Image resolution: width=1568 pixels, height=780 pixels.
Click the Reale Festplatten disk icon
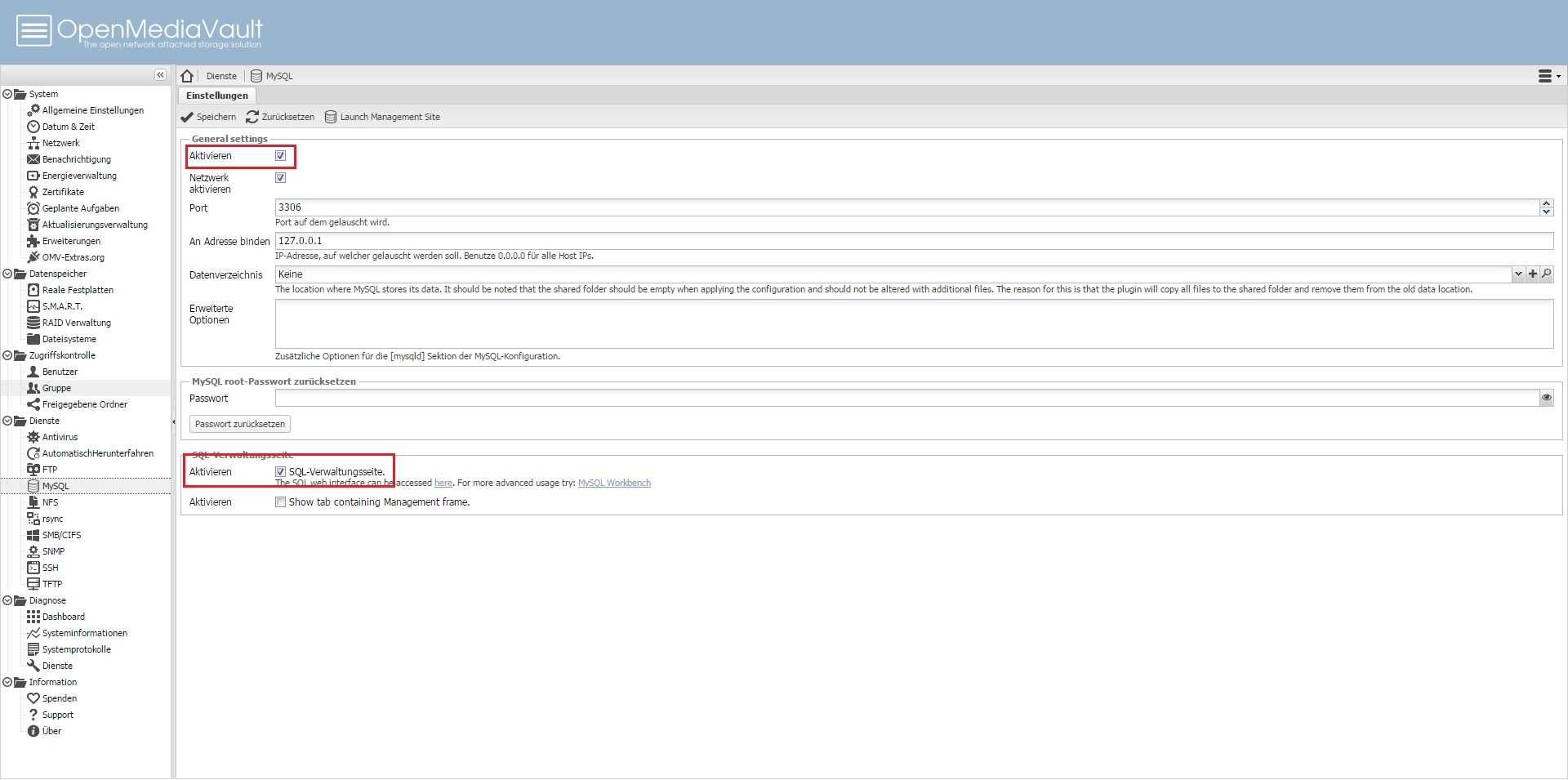point(33,290)
